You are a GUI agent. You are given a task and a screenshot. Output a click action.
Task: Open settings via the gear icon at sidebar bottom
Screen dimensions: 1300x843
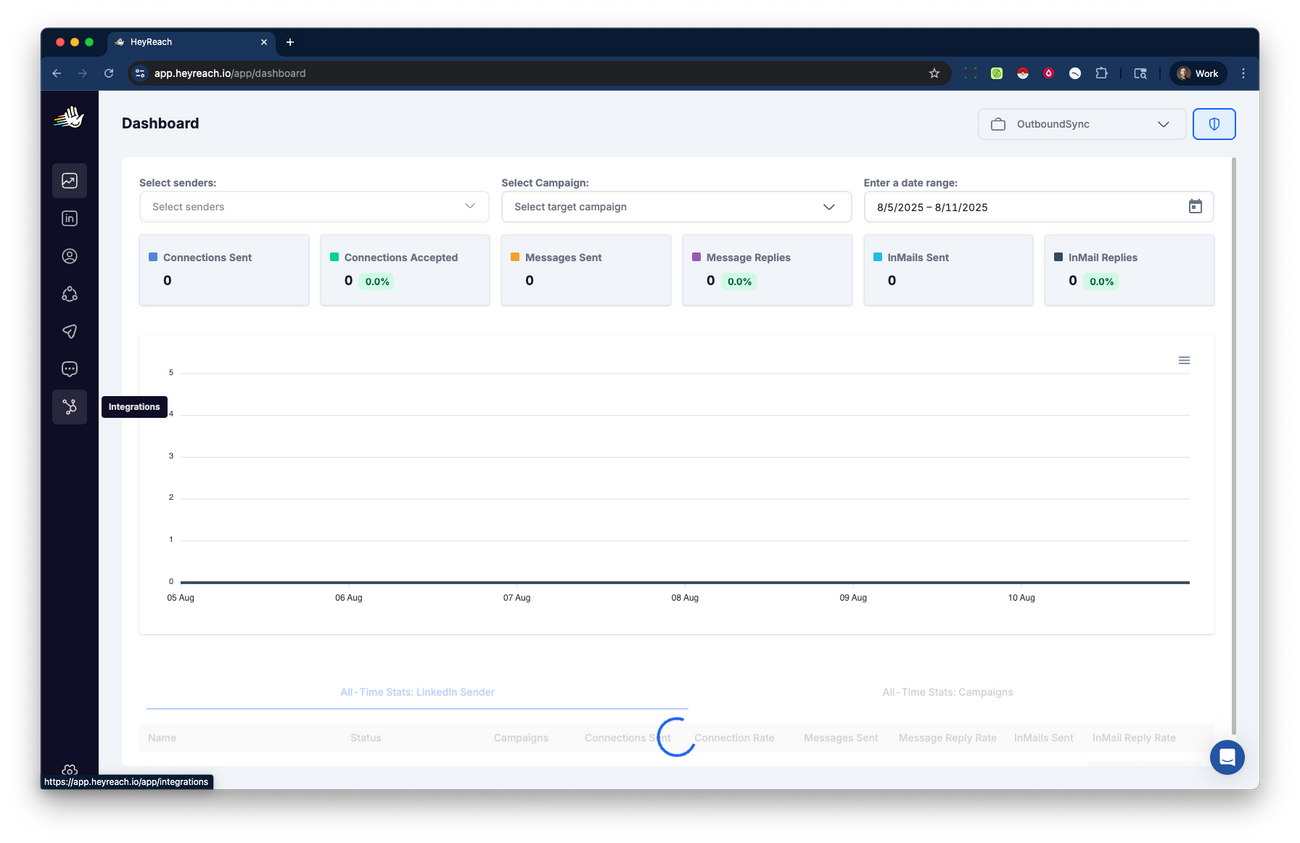pyautogui.click(x=69, y=769)
